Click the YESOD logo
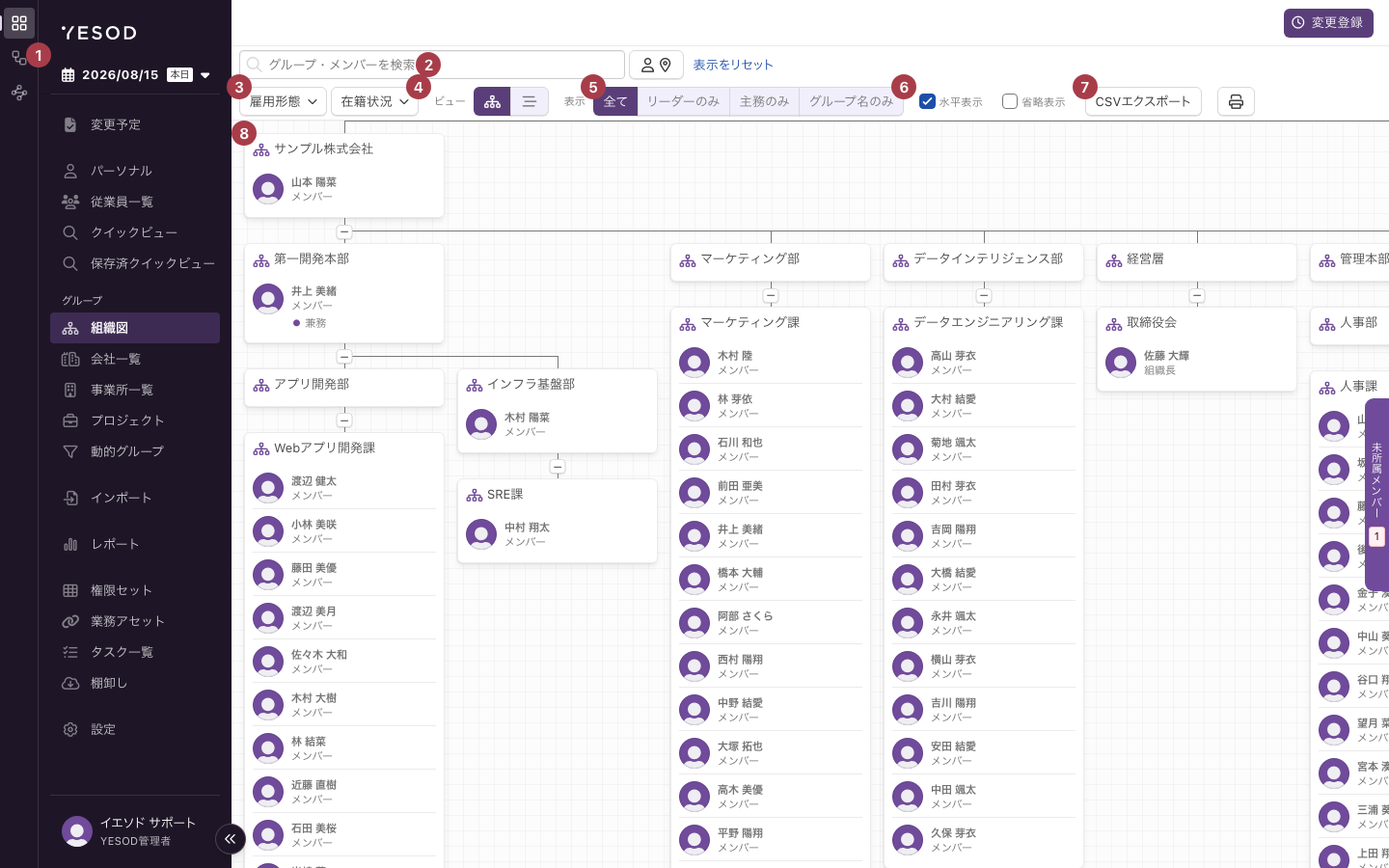This screenshot has height=868, width=1389. [99, 33]
